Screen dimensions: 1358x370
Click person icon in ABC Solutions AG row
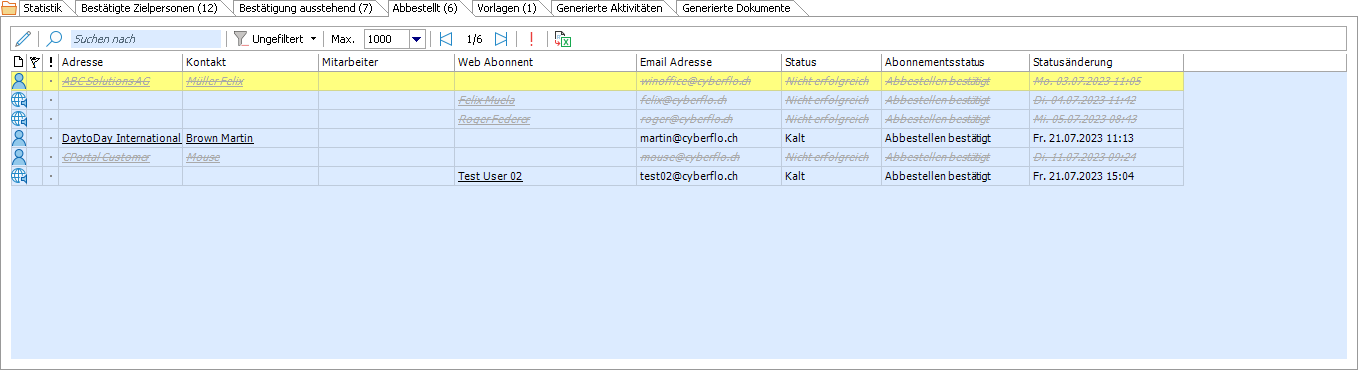(x=18, y=81)
